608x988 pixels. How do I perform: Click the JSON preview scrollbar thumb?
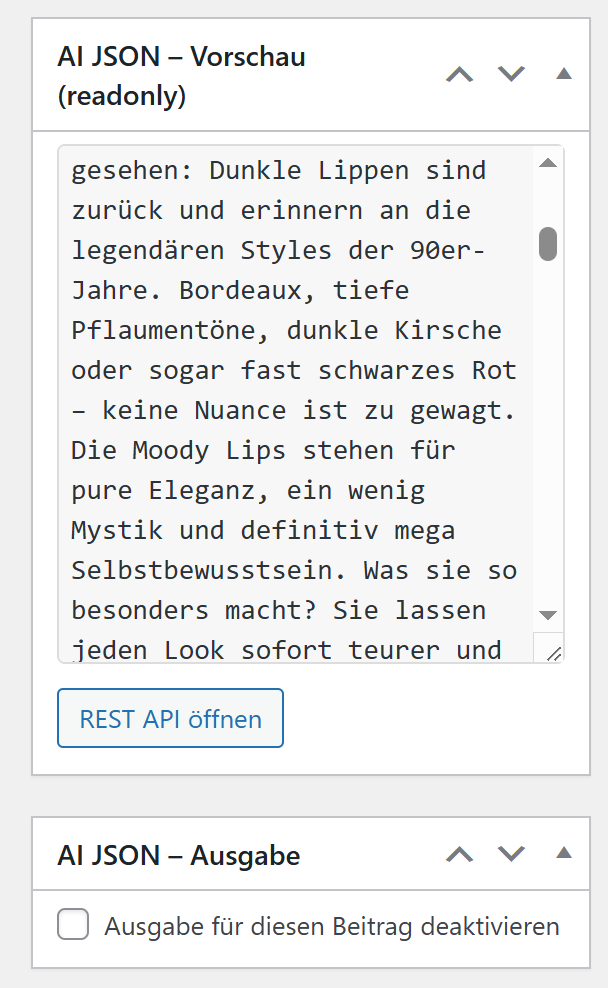[548, 244]
